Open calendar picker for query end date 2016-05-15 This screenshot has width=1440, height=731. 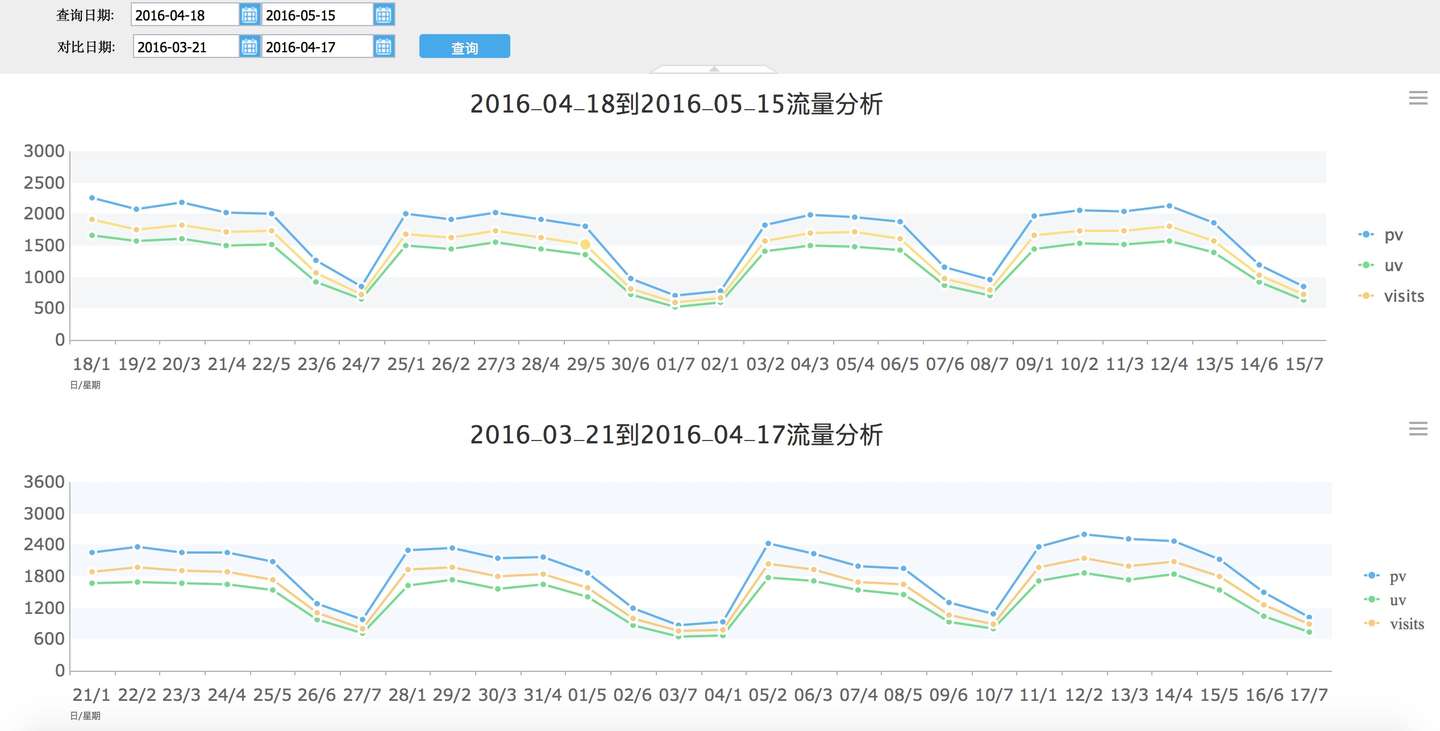(384, 15)
